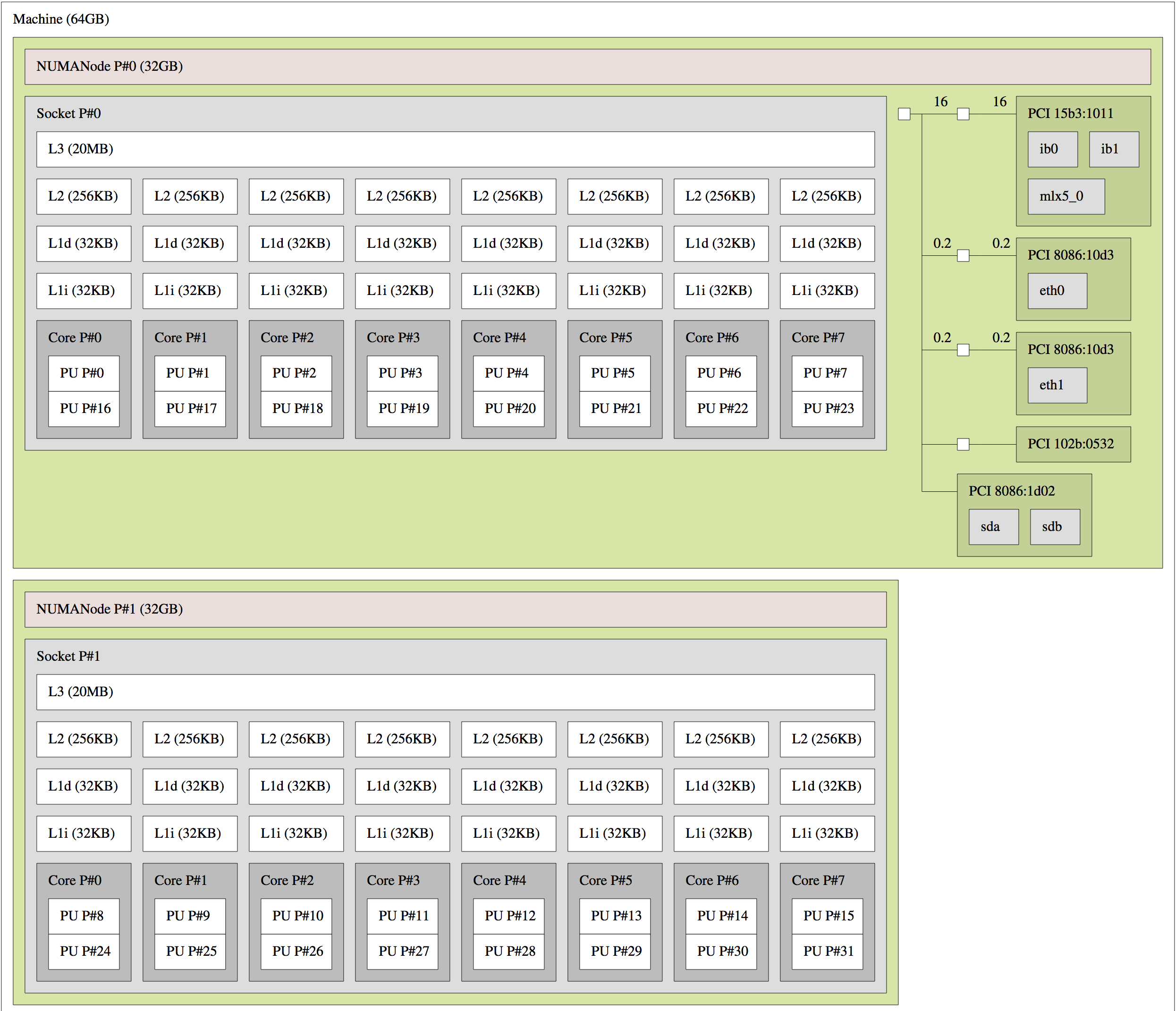Viewport: 1176px width, 1011px height.
Task: Click the bridge square before PCI 15b3:1011
Action: tap(963, 114)
